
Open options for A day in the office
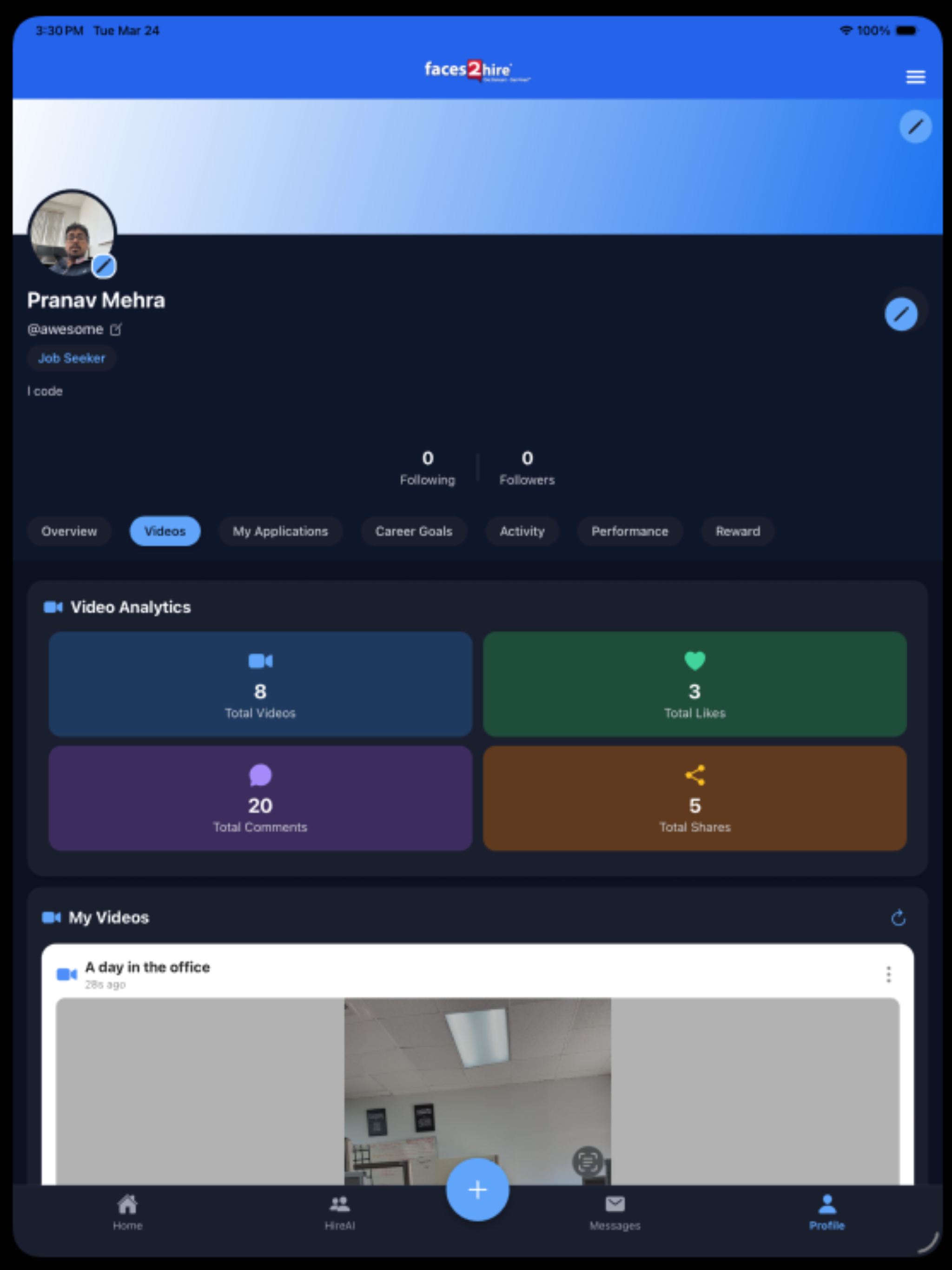[x=888, y=974]
